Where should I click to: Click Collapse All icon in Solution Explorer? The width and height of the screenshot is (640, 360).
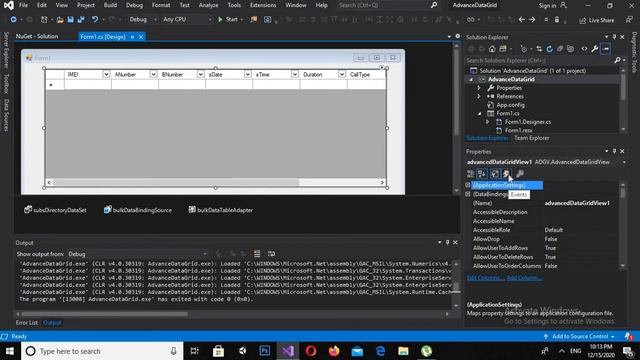(x=560, y=49)
